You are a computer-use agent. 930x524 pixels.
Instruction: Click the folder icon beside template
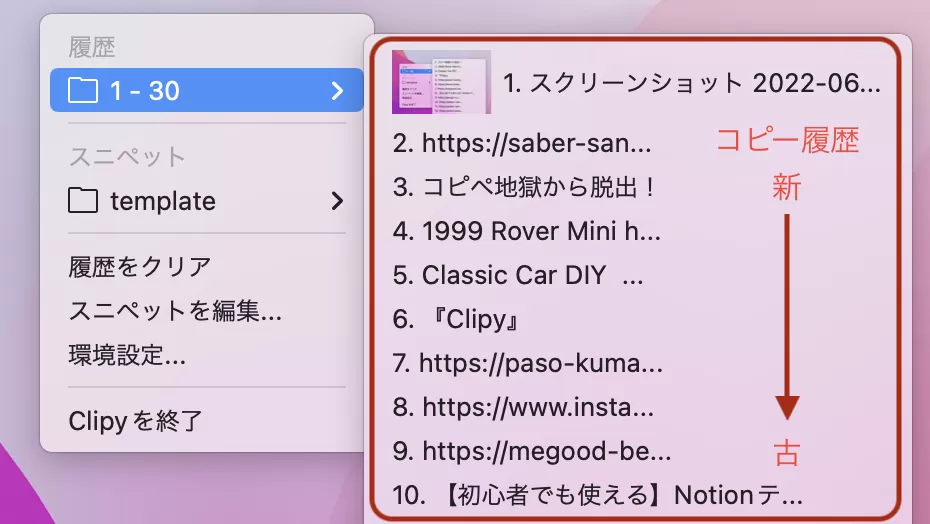point(82,201)
